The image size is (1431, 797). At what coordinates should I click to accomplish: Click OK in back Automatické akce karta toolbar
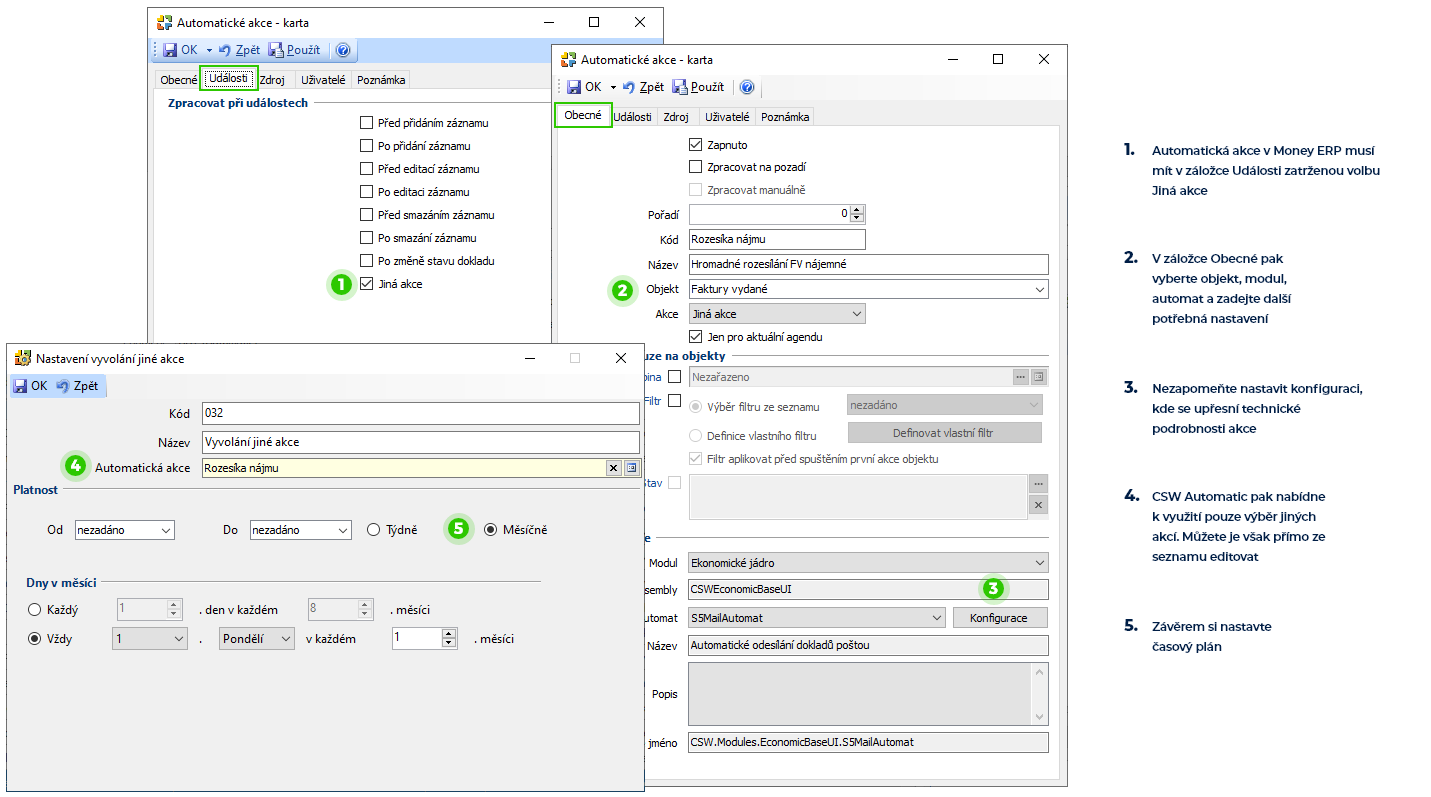click(180, 50)
